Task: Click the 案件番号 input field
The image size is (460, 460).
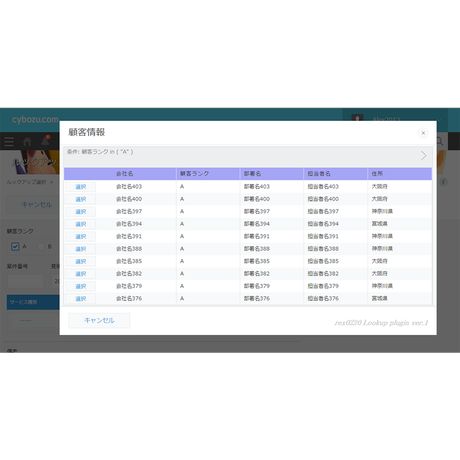Action: 25,281
